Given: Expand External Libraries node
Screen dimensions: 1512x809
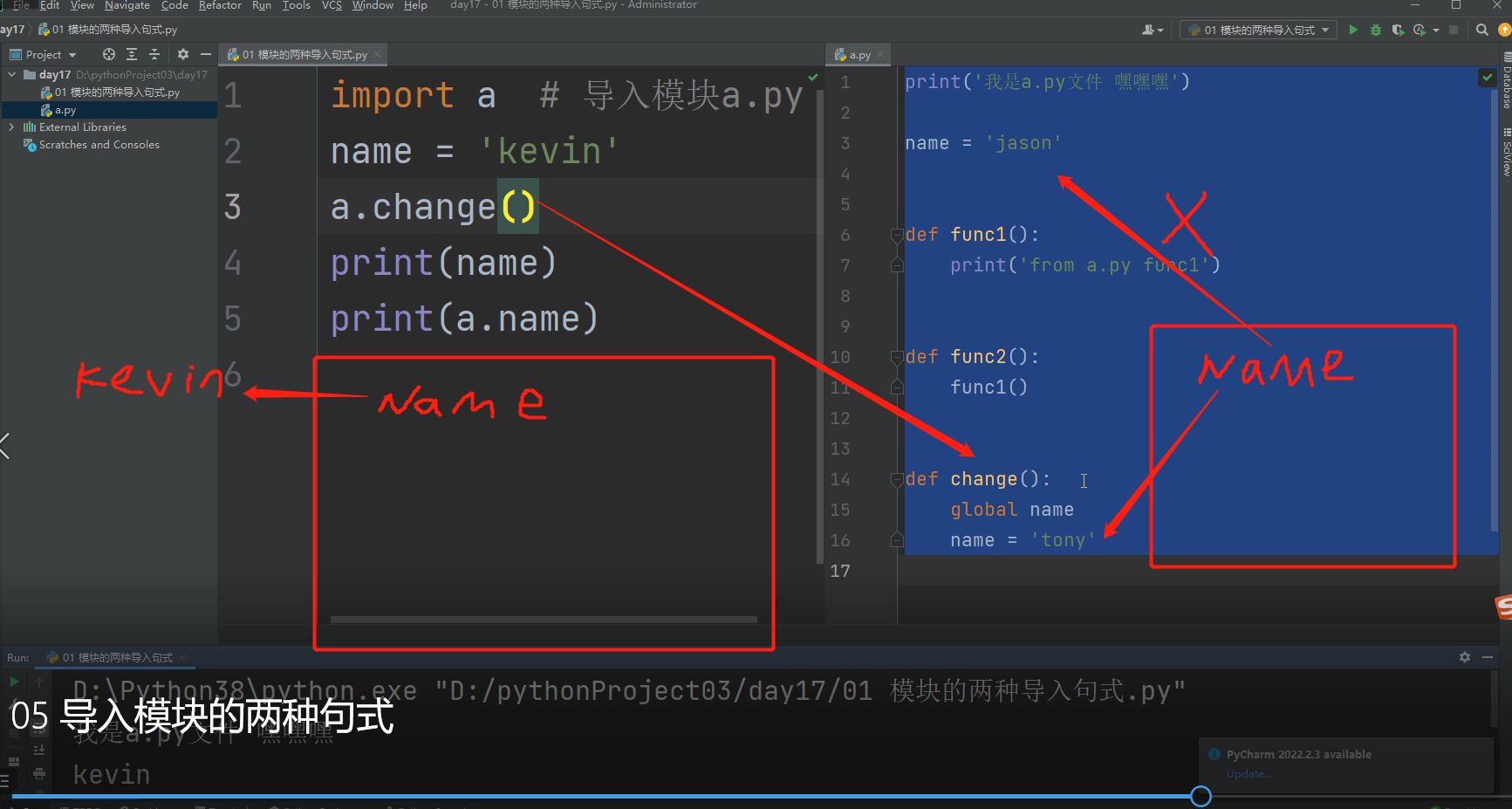Looking at the screenshot, I should pyautogui.click(x=12, y=127).
